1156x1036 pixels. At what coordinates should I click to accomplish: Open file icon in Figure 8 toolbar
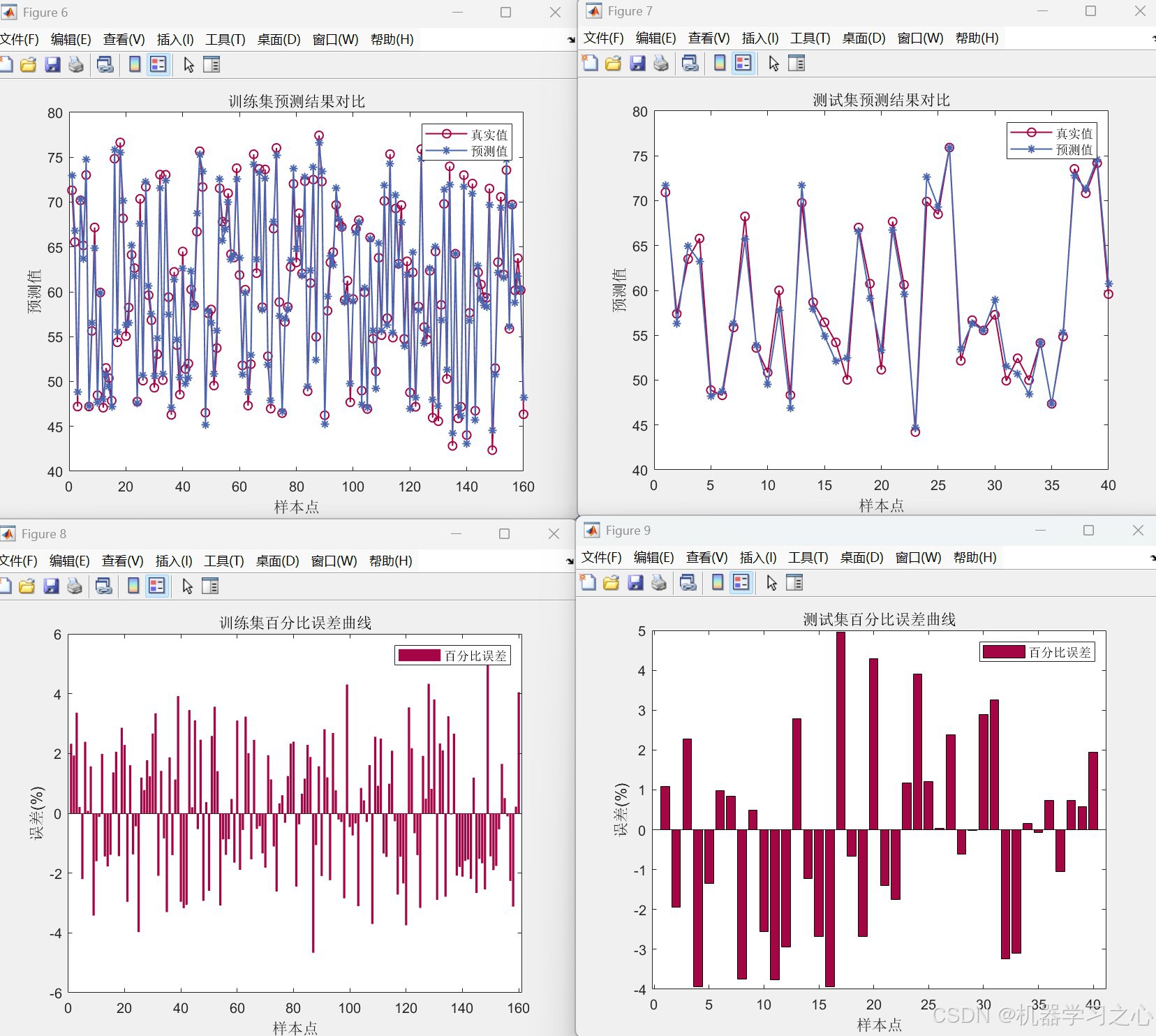[x=27, y=586]
